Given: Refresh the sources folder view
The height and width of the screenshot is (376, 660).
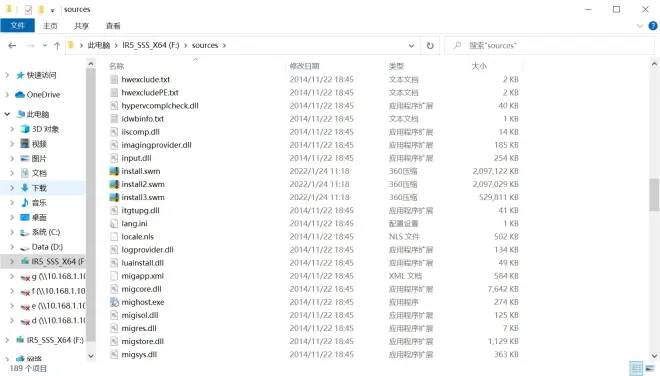Looking at the screenshot, I should point(430,45).
